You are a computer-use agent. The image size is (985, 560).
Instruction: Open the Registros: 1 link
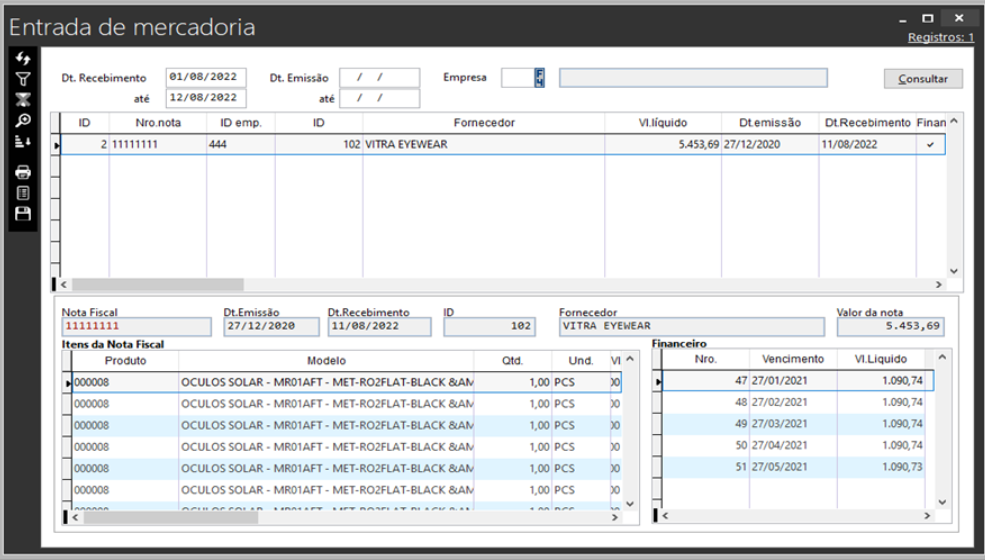click(940, 37)
